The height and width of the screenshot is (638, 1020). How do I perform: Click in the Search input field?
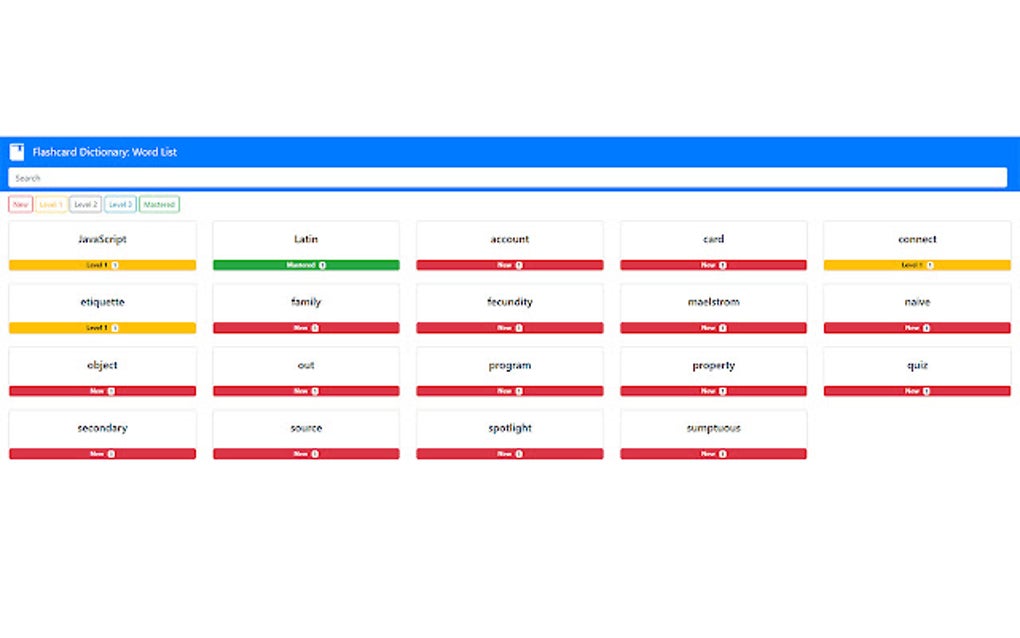point(507,178)
